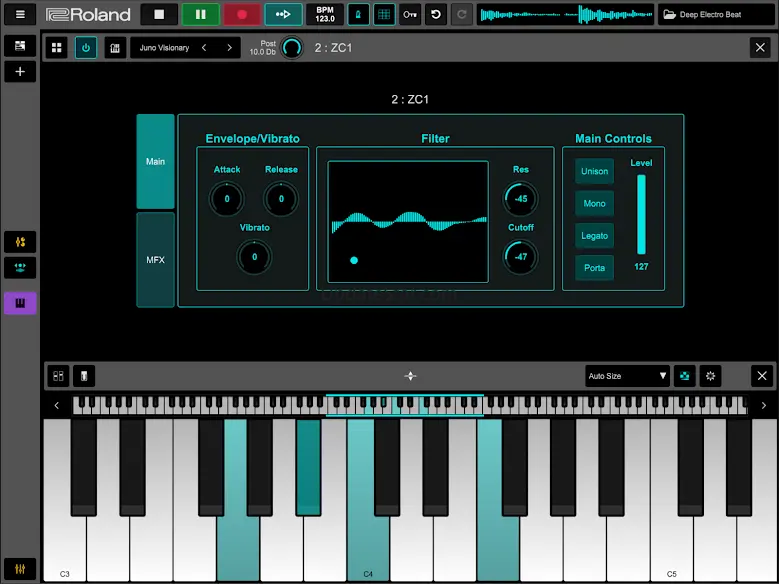This screenshot has width=779, height=584.
Task: Add a new track with plus icon
Action: point(20,72)
